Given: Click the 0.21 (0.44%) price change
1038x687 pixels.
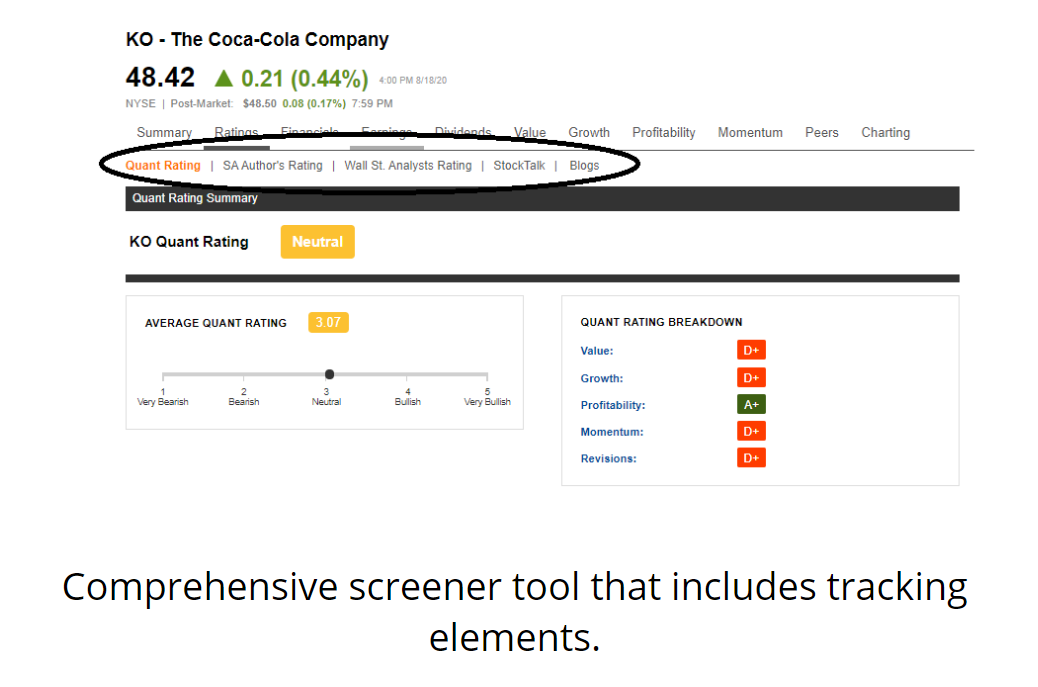Looking at the screenshot, I should point(305,79).
